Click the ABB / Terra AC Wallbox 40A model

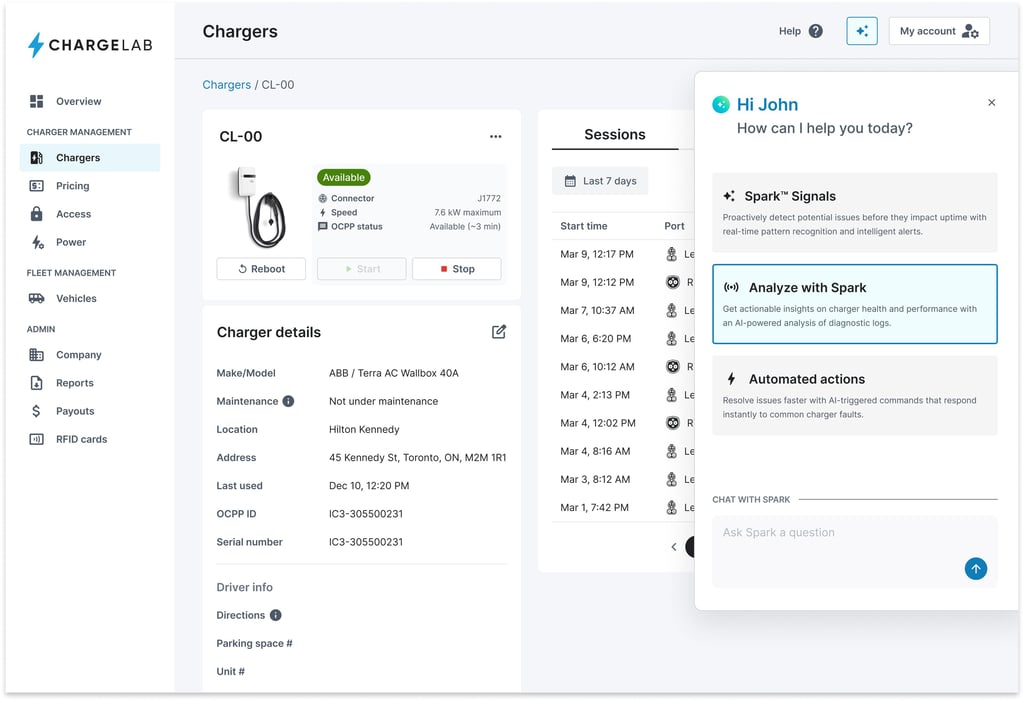click(x=394, y=373)
